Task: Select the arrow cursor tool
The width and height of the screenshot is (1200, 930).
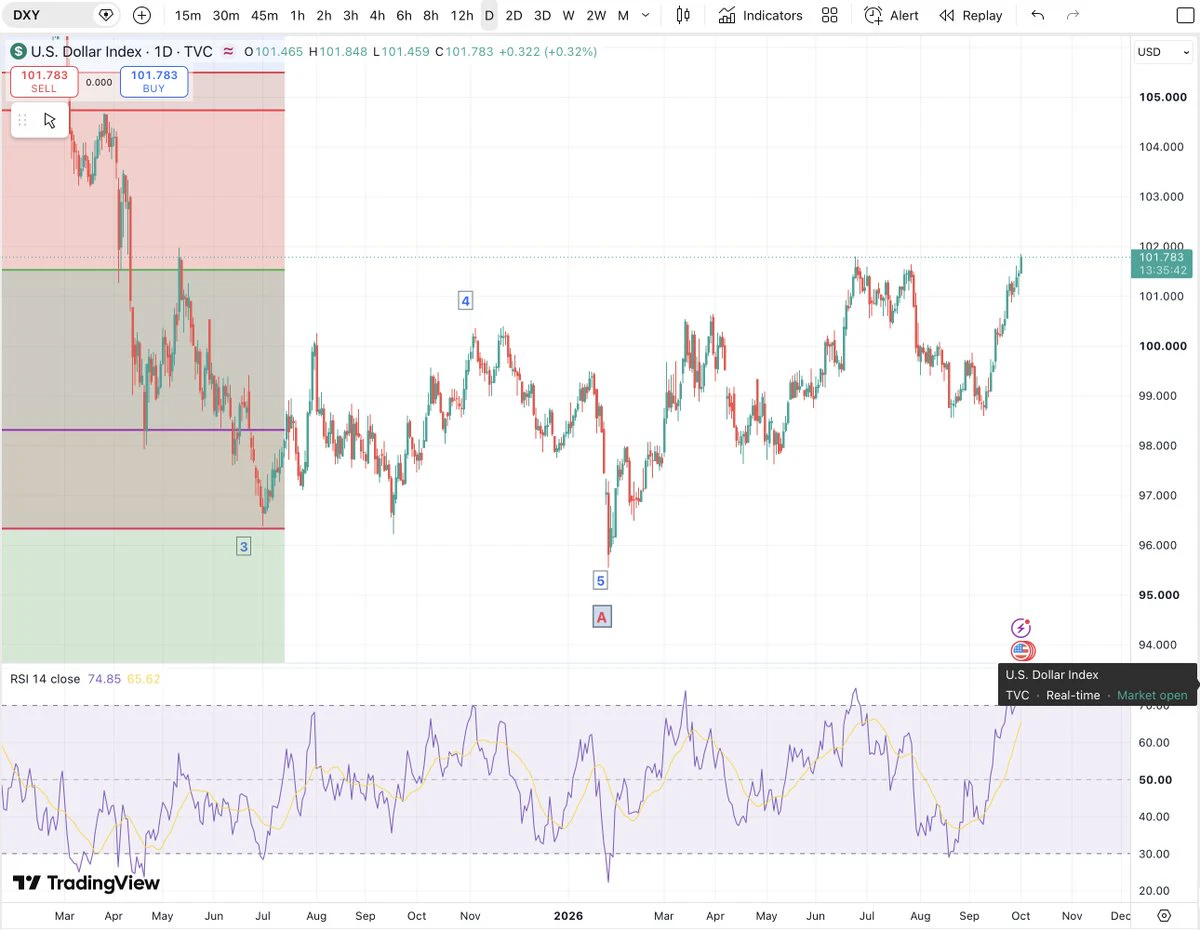Action: click(x=51, y=121)
